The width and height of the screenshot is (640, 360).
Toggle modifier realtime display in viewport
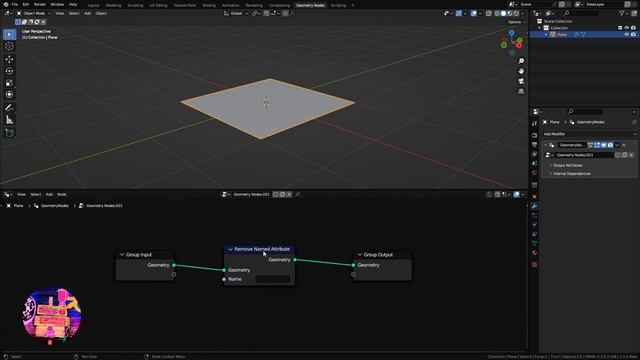(604, 145)
